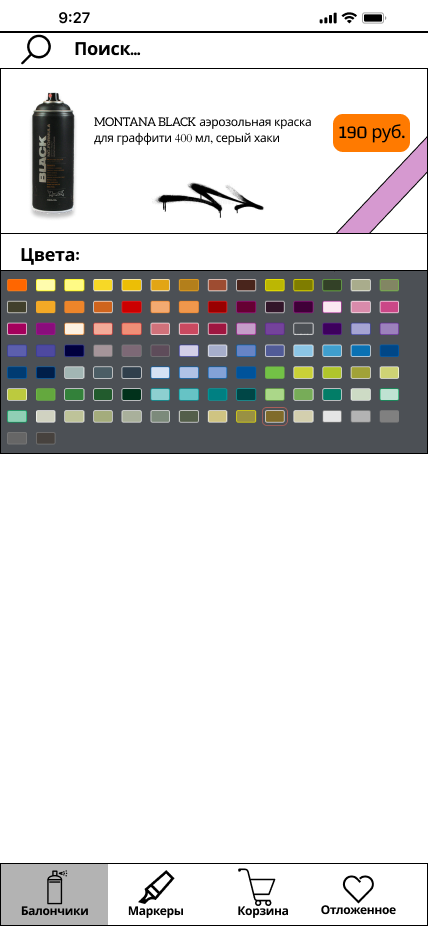428x926 pixels.
Task: Open the Маркеры tab
Action: pos(156,894)
